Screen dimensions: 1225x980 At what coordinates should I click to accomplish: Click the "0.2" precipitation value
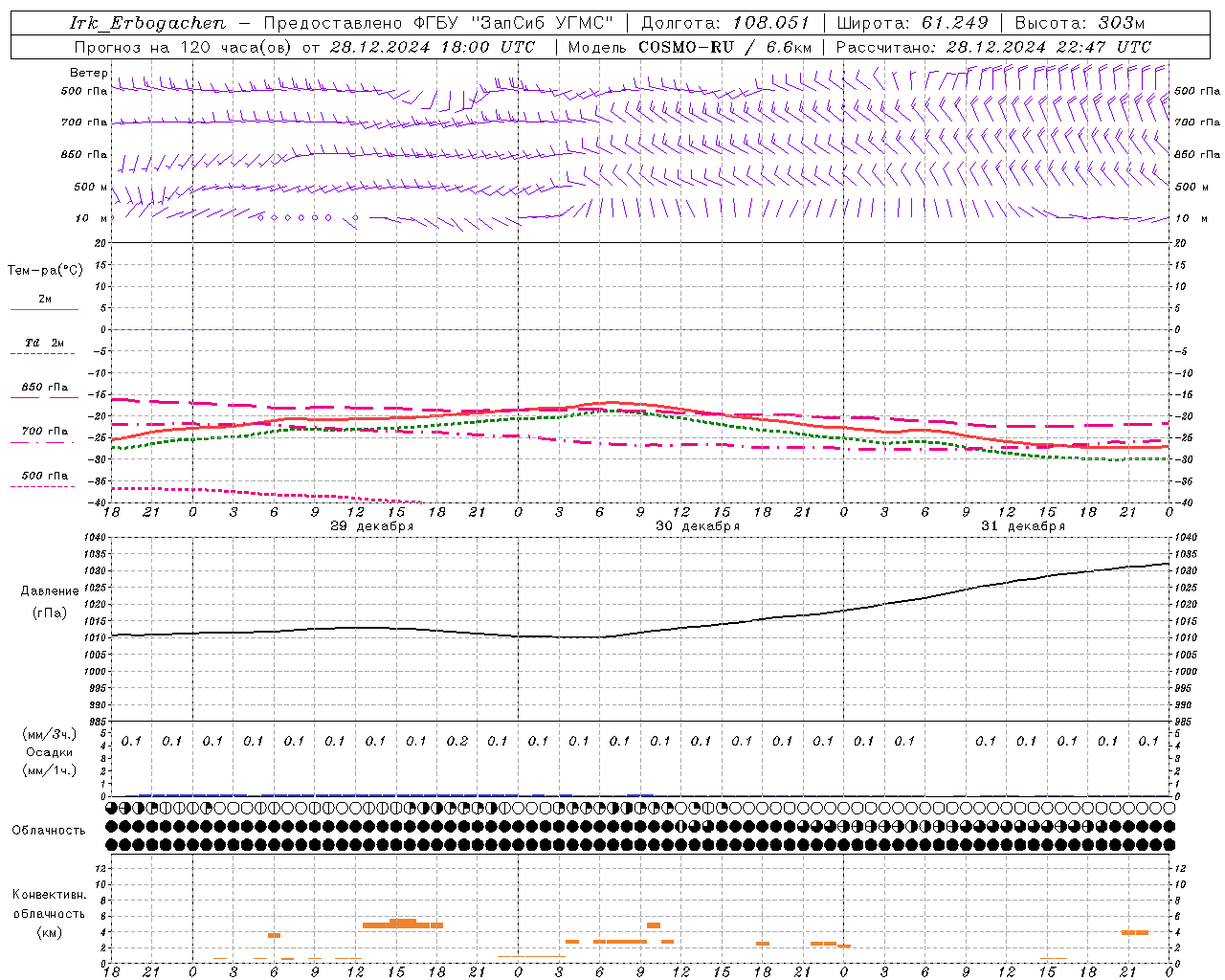click(x=457, y=741)
